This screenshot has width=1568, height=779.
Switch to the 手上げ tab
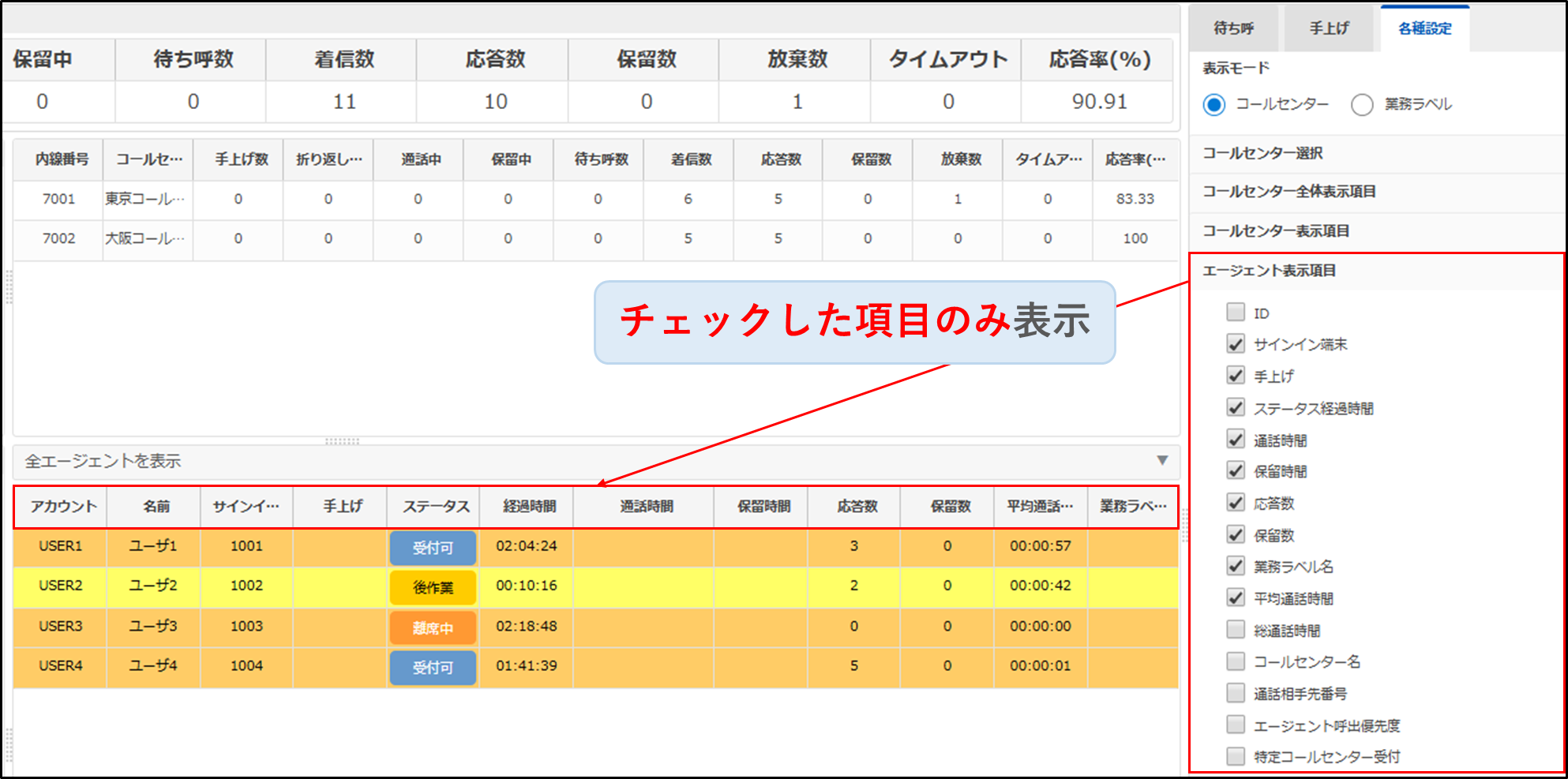coord(1330,28)
